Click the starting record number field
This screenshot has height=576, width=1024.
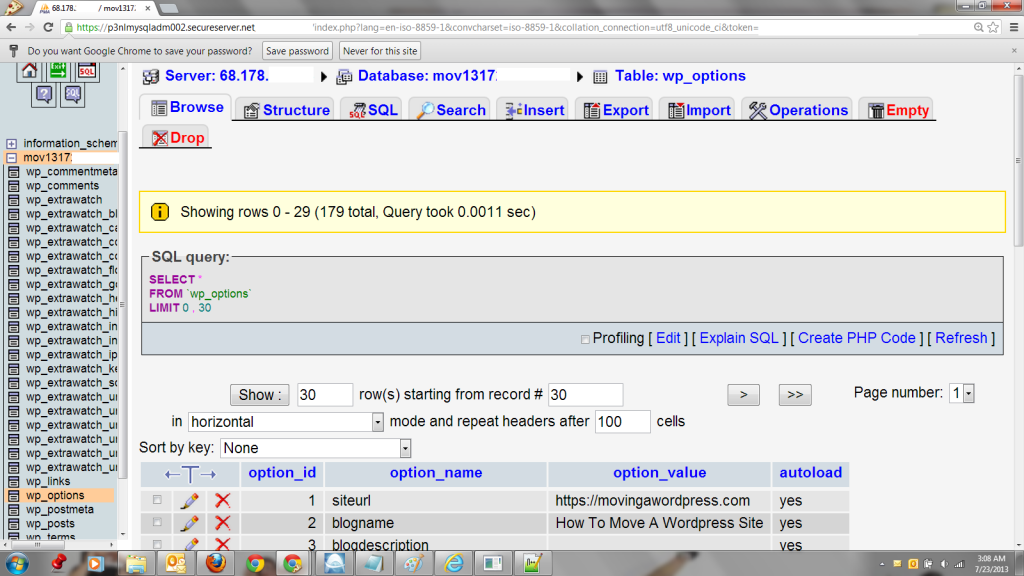click(x=585, y=395)
